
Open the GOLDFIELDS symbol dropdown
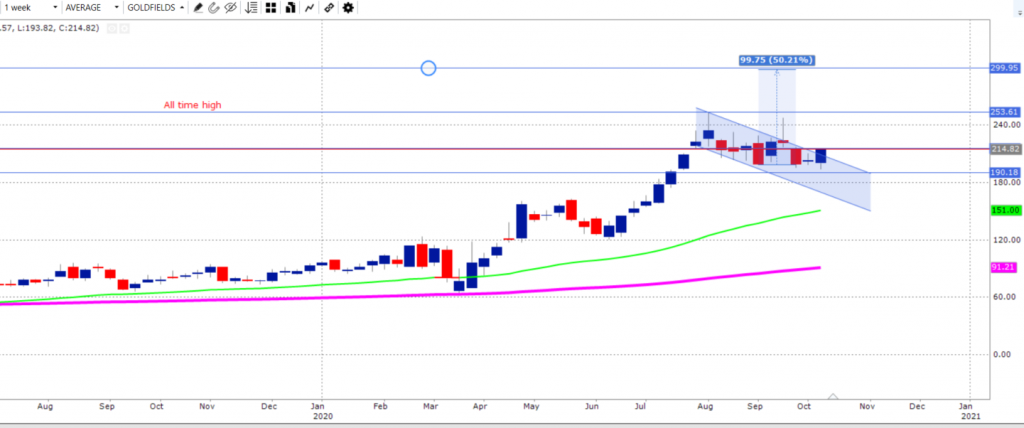pyautogui.click(x=153, y=7)
